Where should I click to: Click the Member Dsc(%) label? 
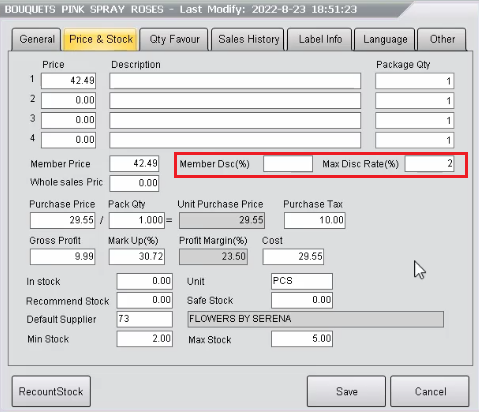coord(214,164)
